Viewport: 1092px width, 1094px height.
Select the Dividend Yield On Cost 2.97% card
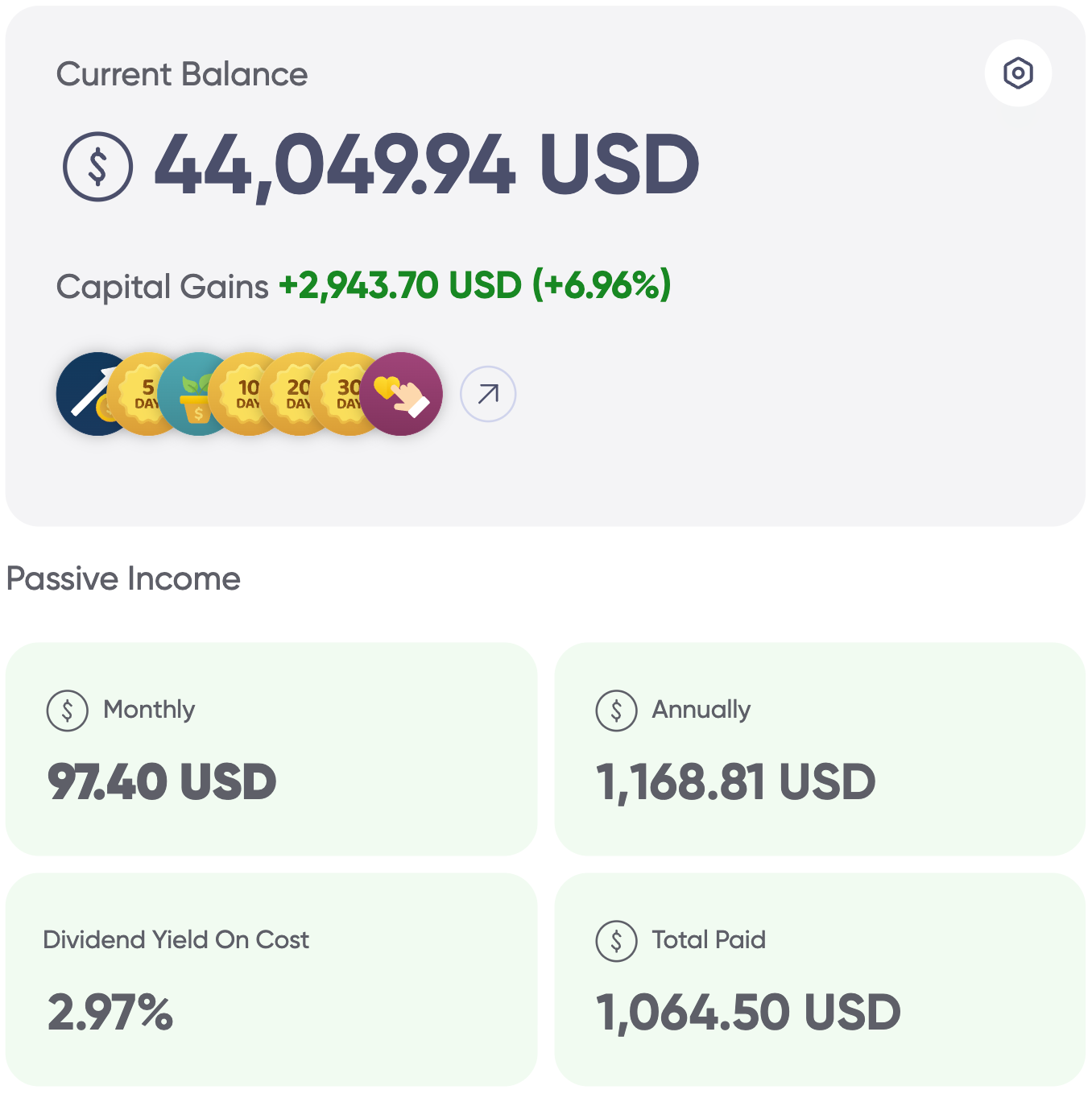pos(271,979)
